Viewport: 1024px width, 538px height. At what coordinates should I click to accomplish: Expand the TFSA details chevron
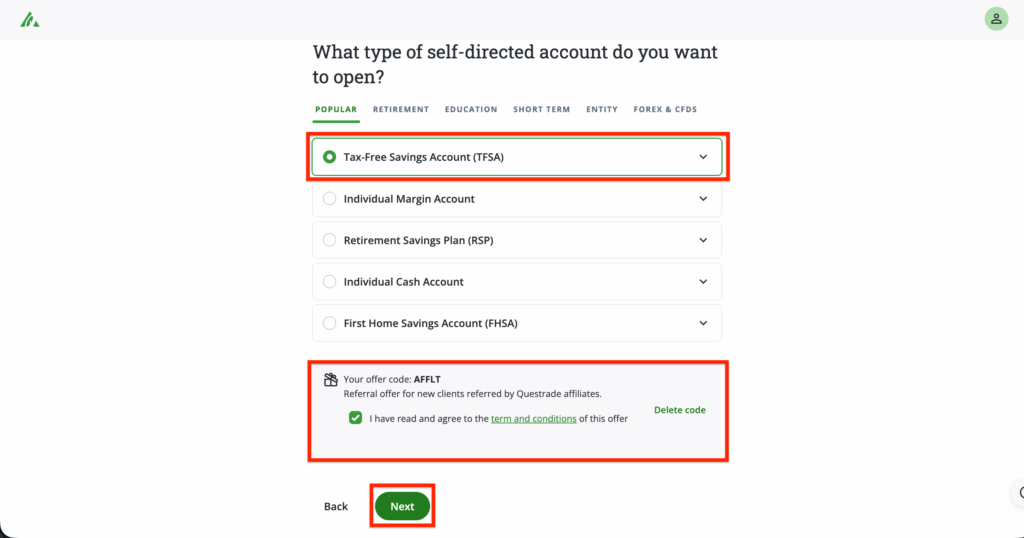point(703,157)
